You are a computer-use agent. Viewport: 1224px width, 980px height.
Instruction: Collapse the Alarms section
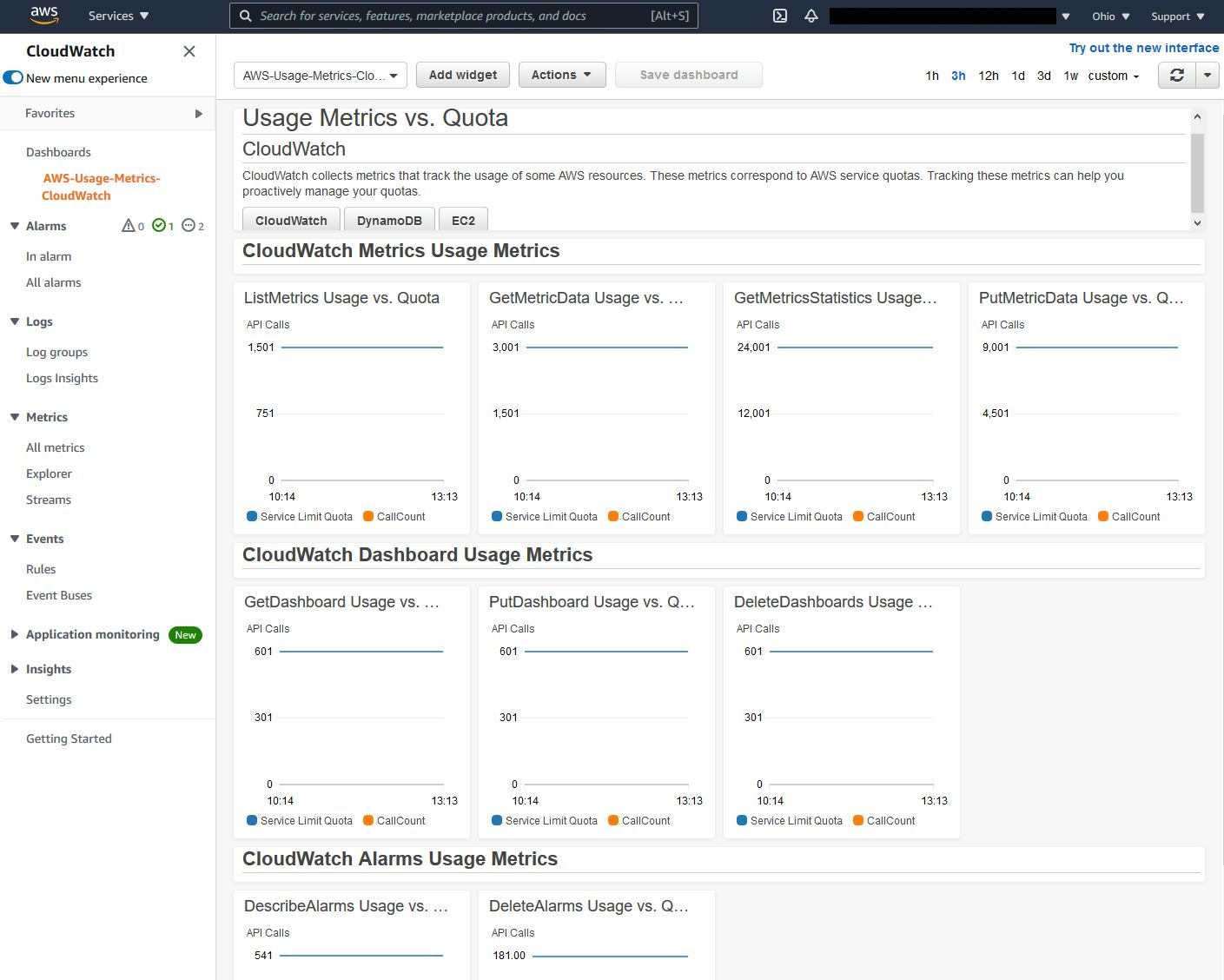14,226
